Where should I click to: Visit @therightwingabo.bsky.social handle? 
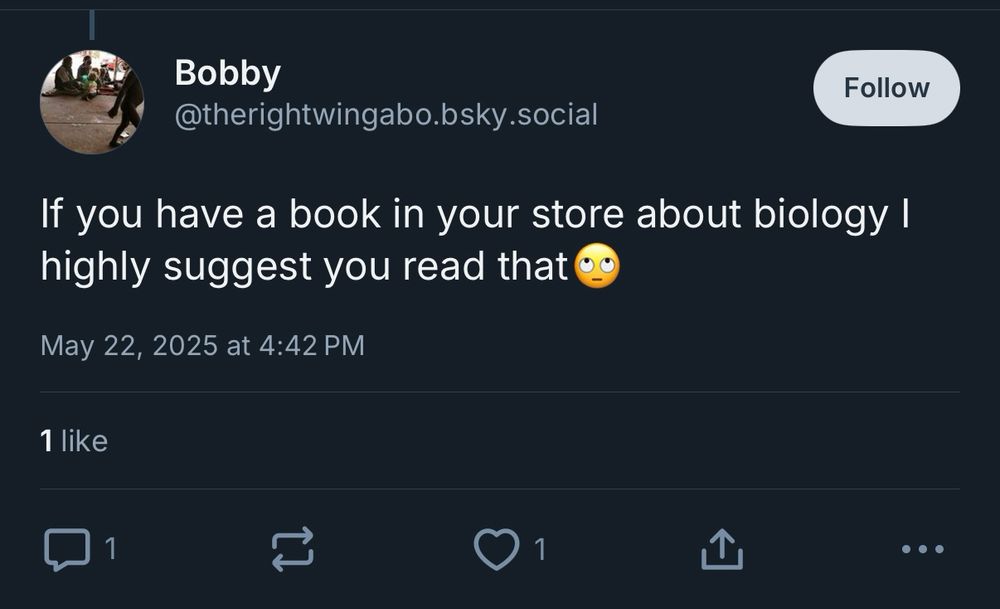pyautogui.click(x=384, y=114)
